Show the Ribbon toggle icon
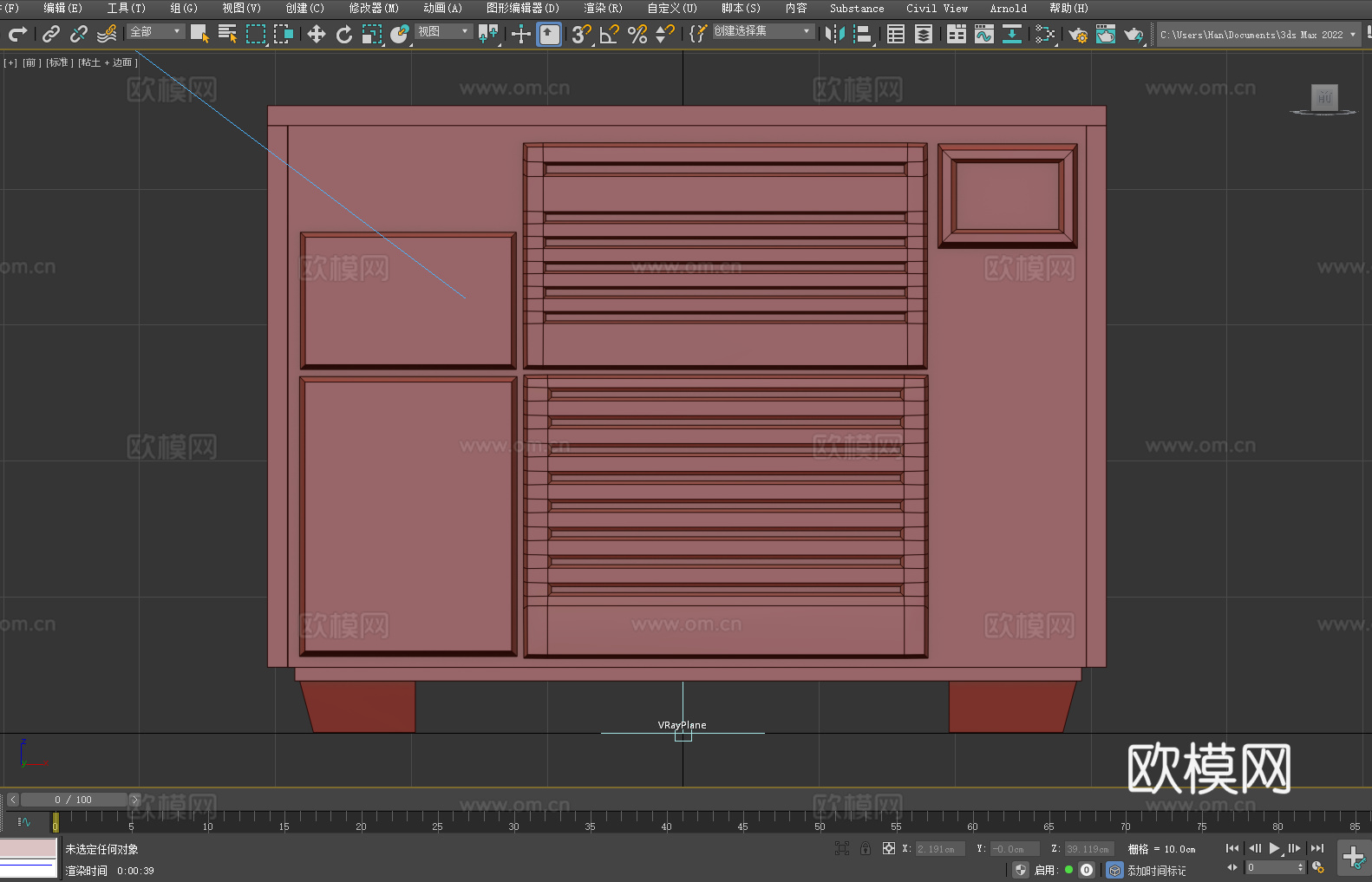 point(957,34)
